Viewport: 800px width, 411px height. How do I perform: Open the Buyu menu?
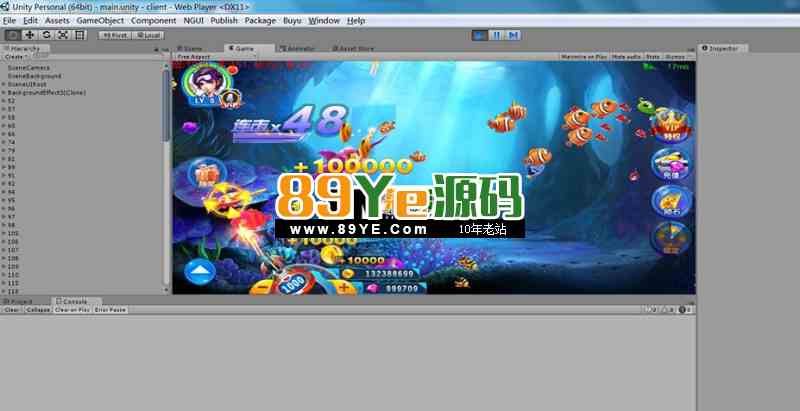pos(292,20)
